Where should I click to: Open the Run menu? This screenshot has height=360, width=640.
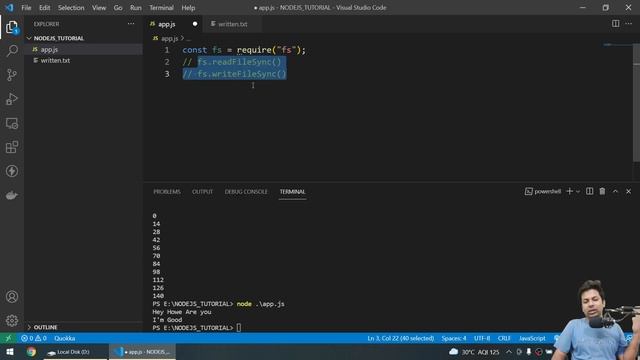point(136,8)
